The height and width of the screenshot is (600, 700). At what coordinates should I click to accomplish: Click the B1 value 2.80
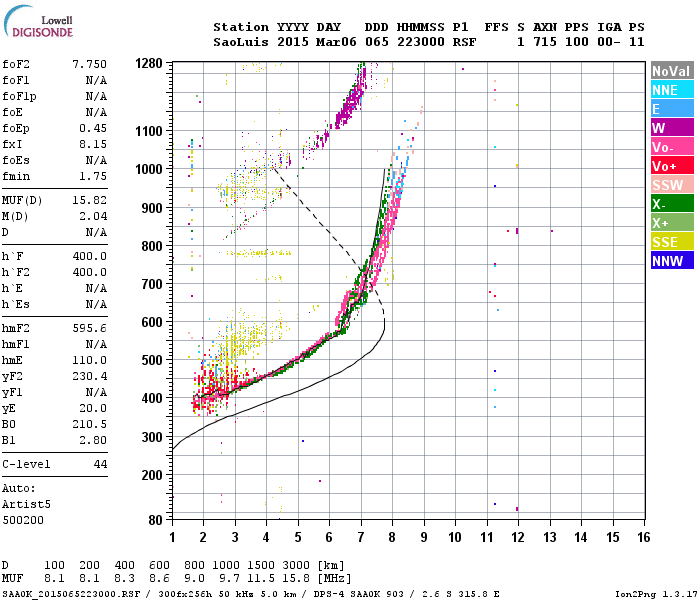pyautogui.click(x=93, y=440)
